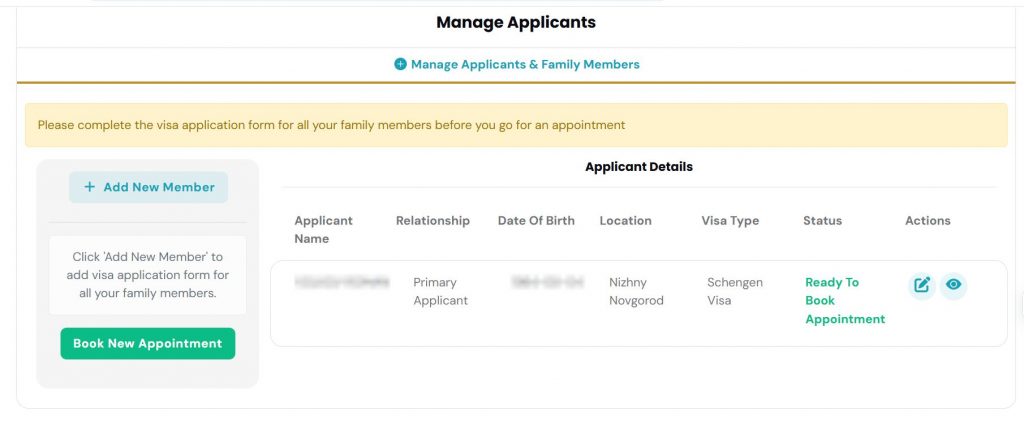This screenshot has width=1024, height=433.
Task: Select the Relationship column header
Action: pos(432,221)
